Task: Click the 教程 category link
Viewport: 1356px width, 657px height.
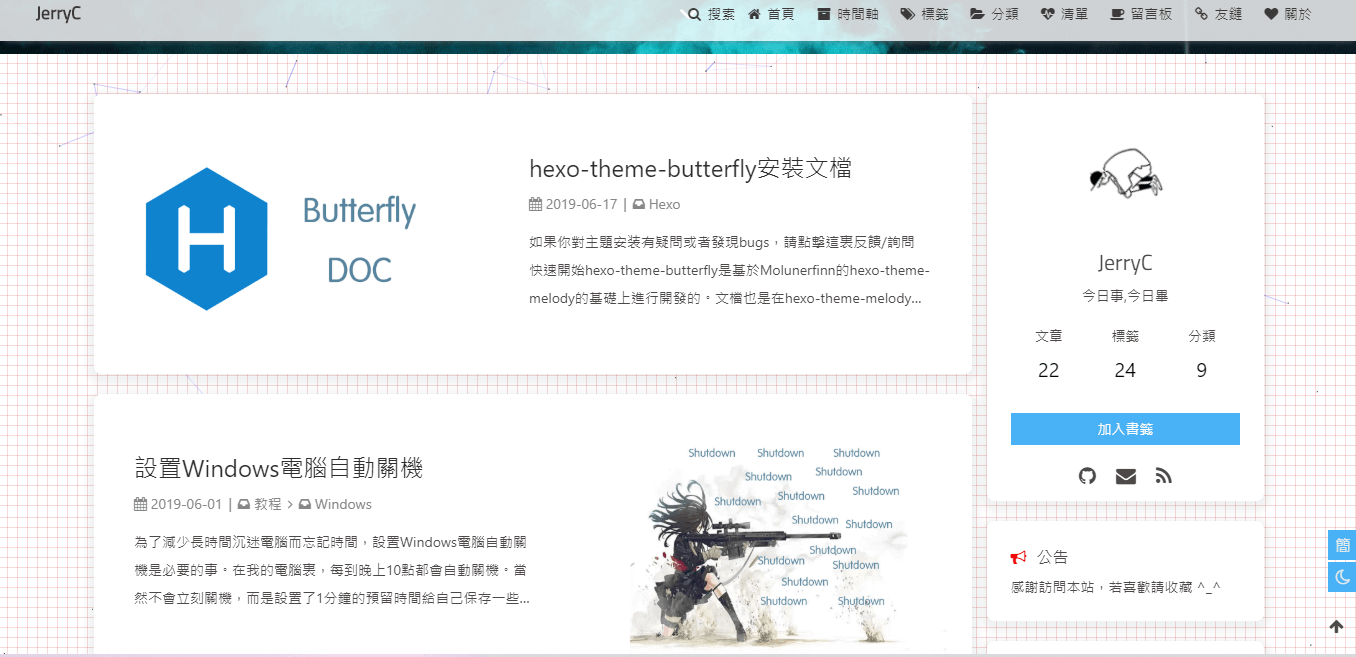Action: click(x=268, y=504)
